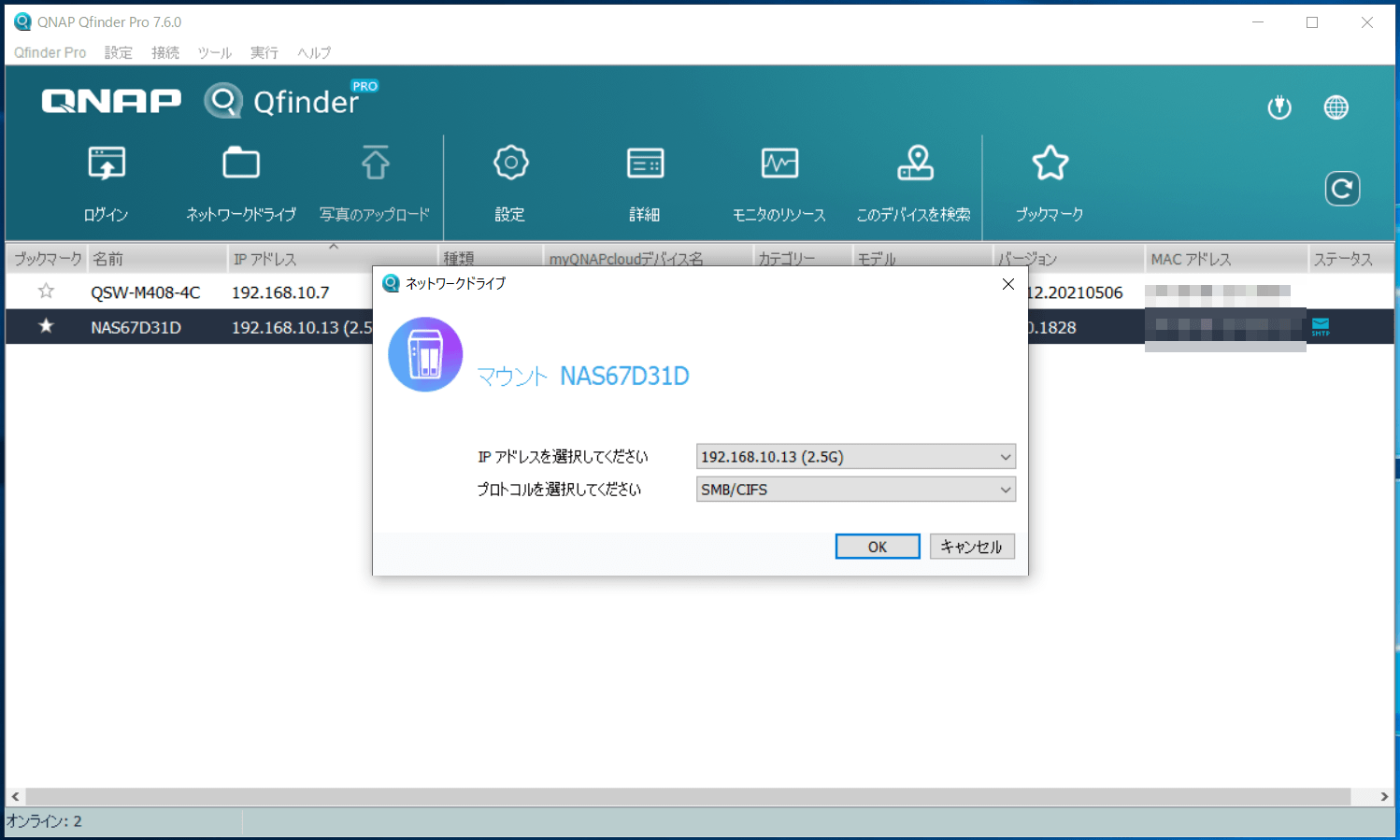The image size is (1400, 840).
Task: Open the Qfinder Pro menu
Action: [50, 52]
